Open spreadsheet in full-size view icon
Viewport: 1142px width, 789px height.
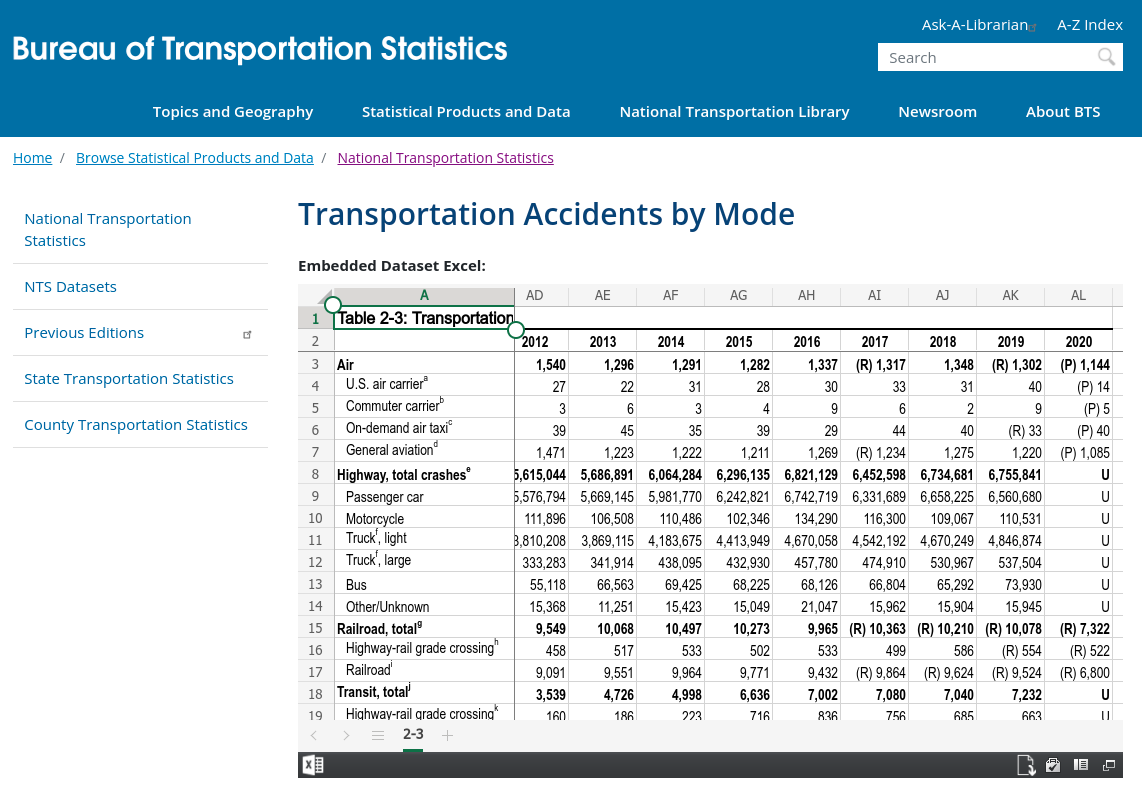pos(1108,765)
